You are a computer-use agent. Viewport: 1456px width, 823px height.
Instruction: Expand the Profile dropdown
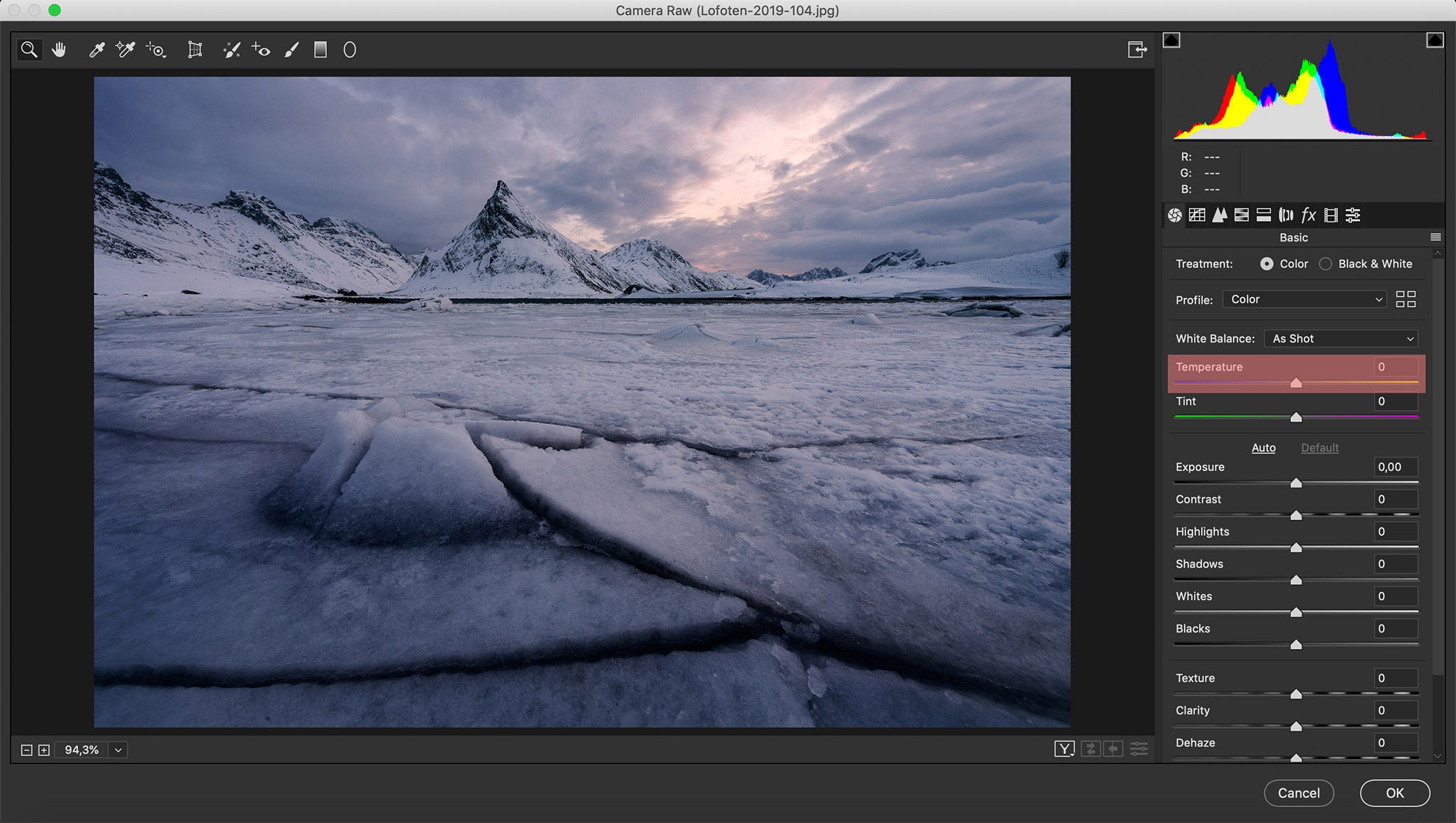(1302, 299)
